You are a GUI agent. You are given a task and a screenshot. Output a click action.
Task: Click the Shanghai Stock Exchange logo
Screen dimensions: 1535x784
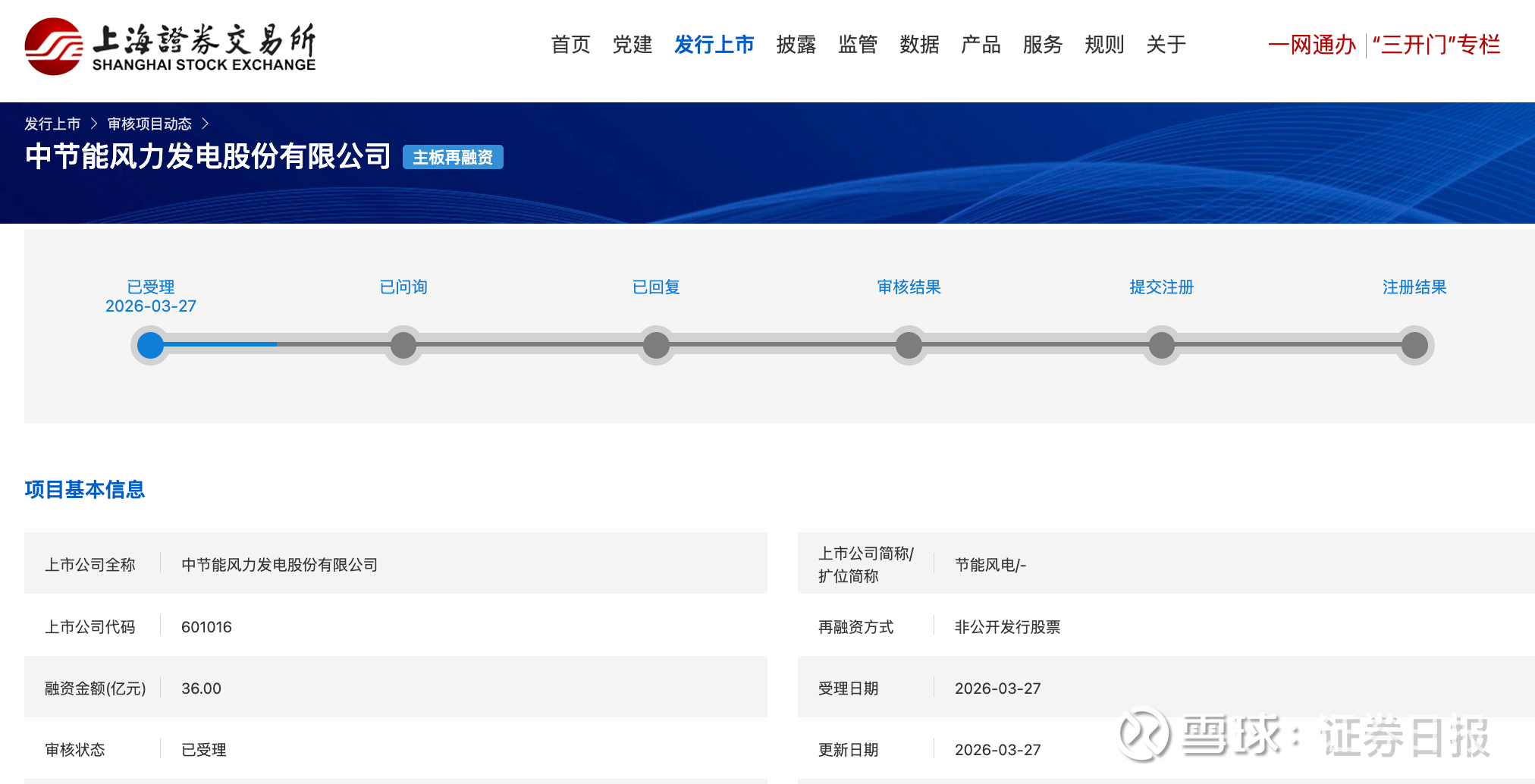pos(171,46)
